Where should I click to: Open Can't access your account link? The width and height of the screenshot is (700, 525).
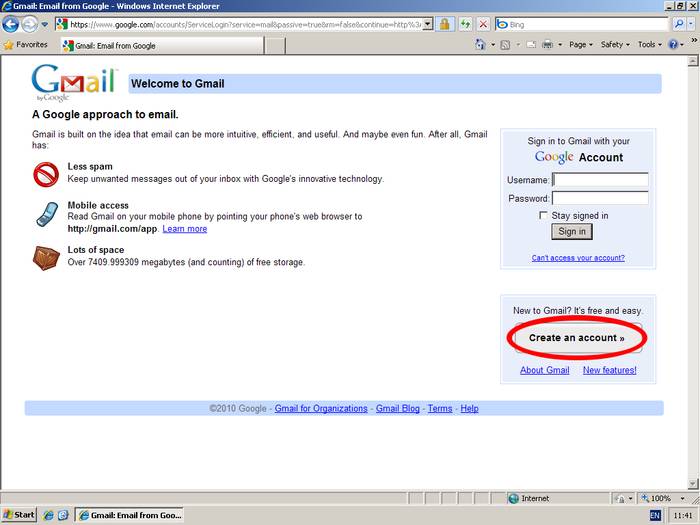click(578, 258)
